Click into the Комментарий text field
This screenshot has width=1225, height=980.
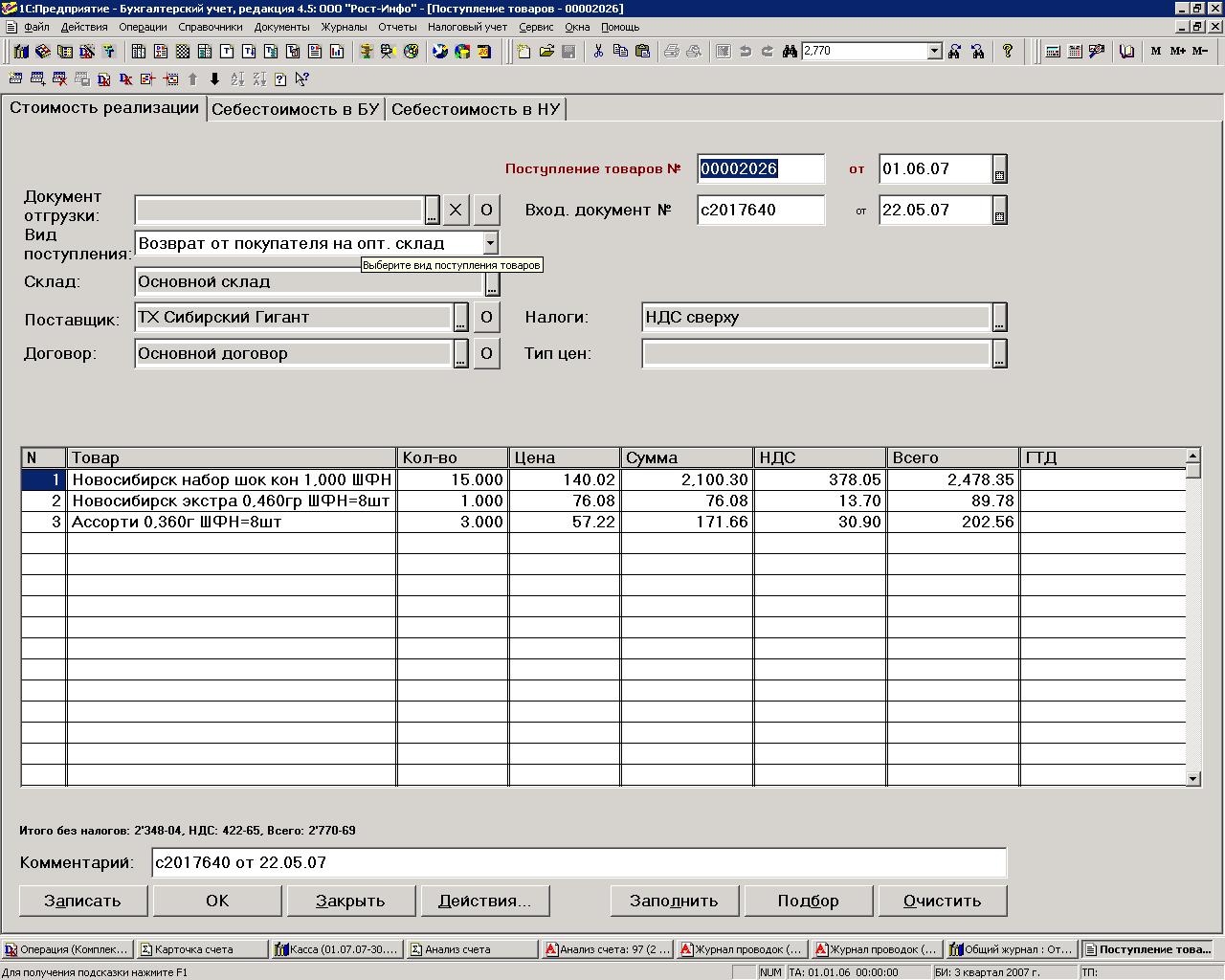(578, 862)
